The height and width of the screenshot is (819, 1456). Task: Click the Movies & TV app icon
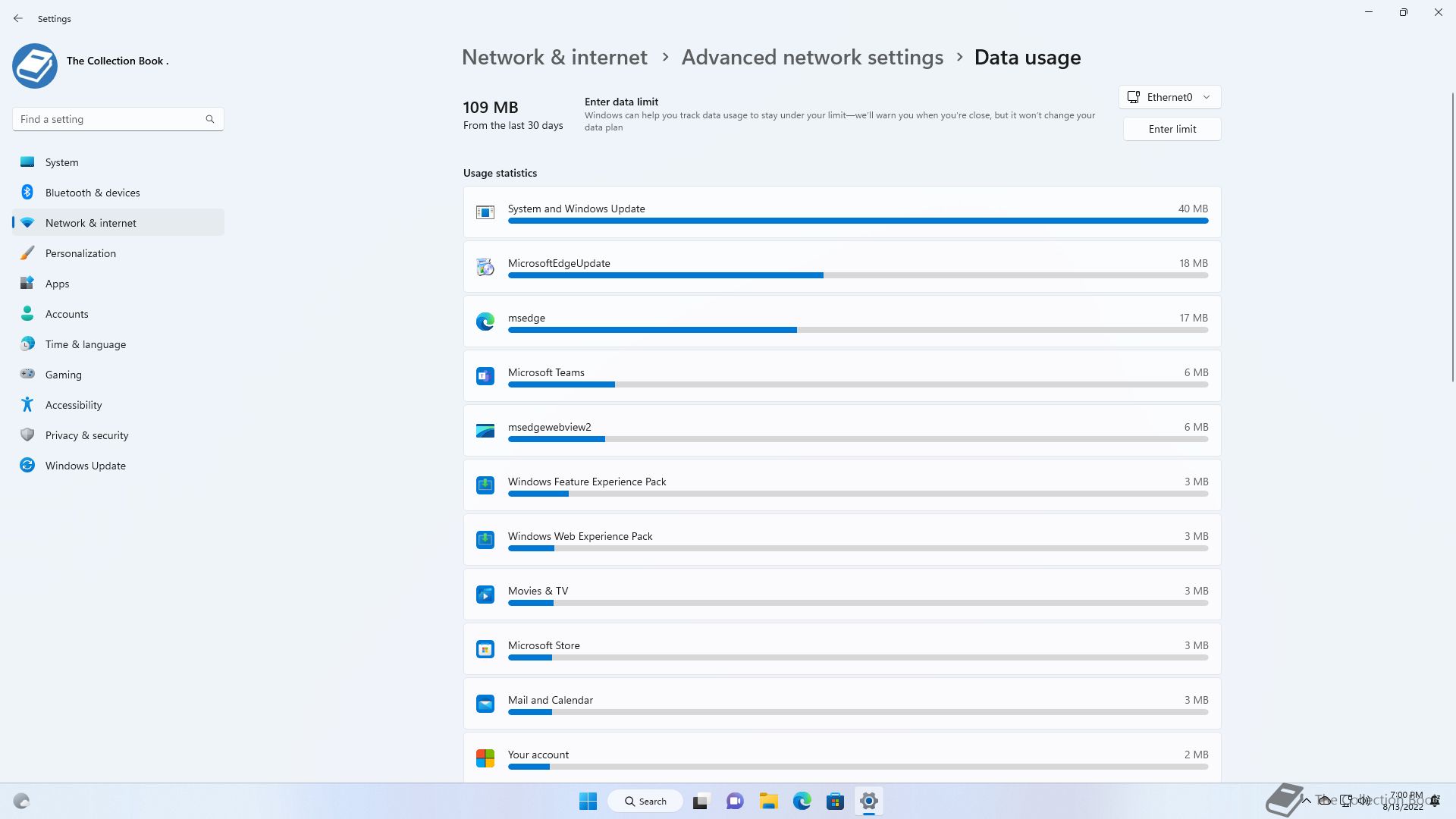485,595
